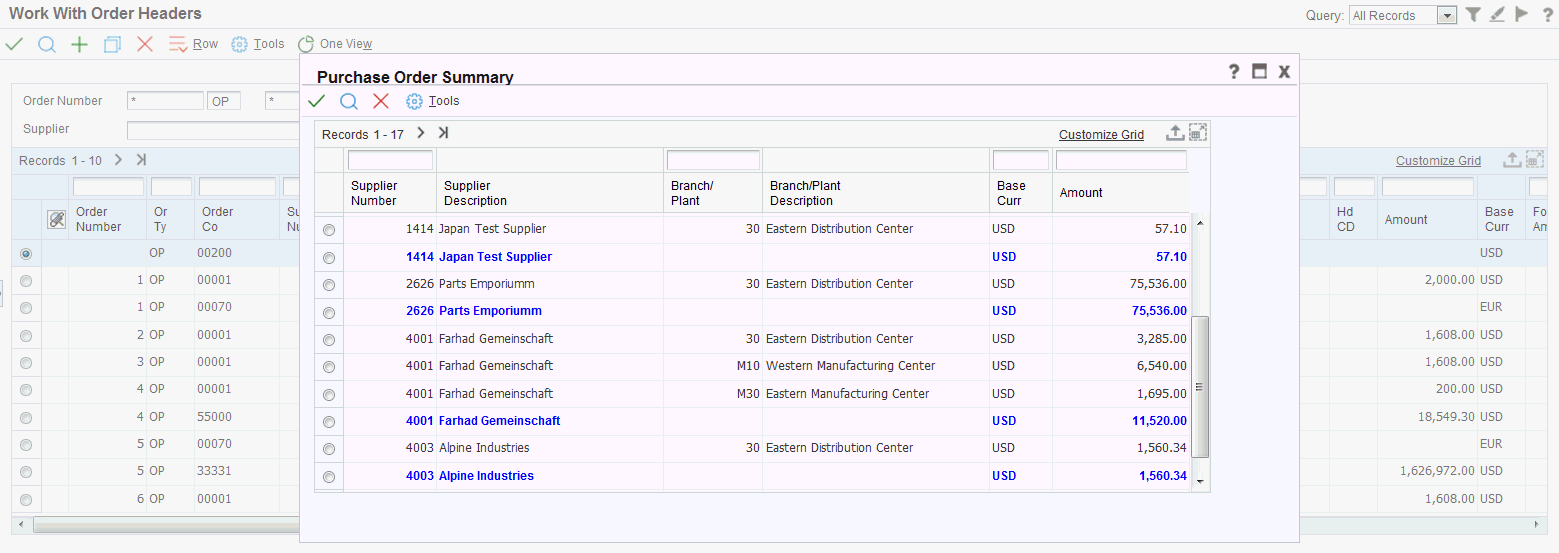Click Customize Grid link in dialog

[1101, 135]
